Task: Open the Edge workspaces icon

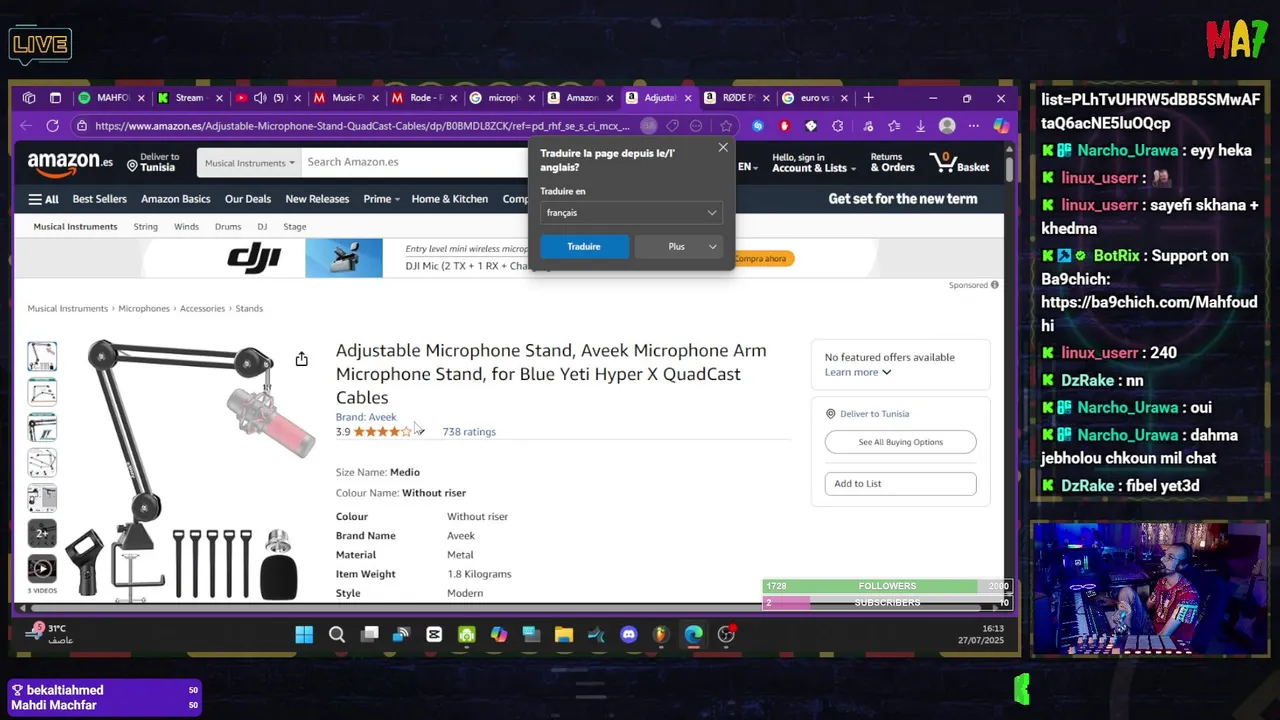Action: (29, 98)
